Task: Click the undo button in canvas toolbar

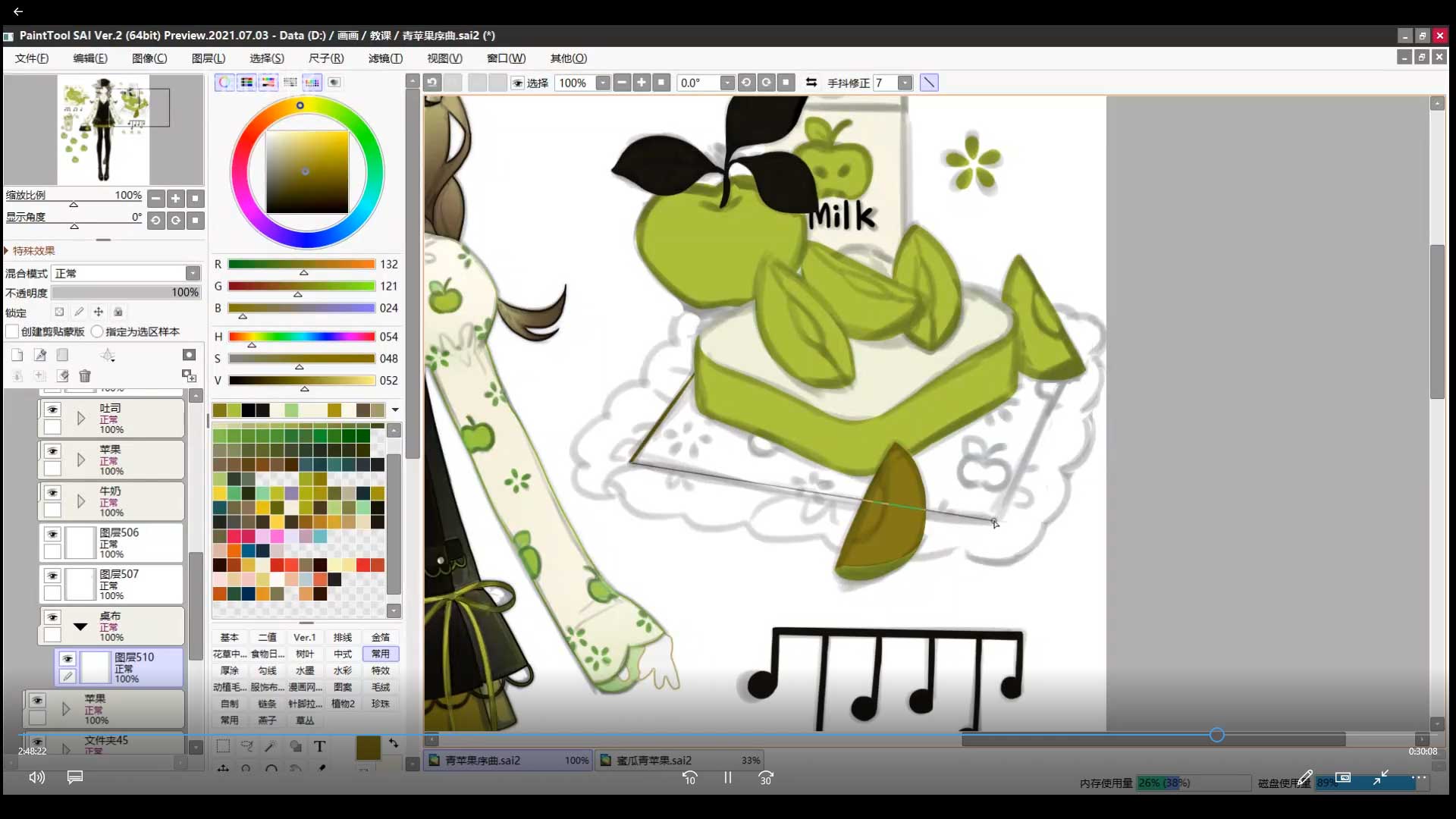Action: (x=432, y=83)
